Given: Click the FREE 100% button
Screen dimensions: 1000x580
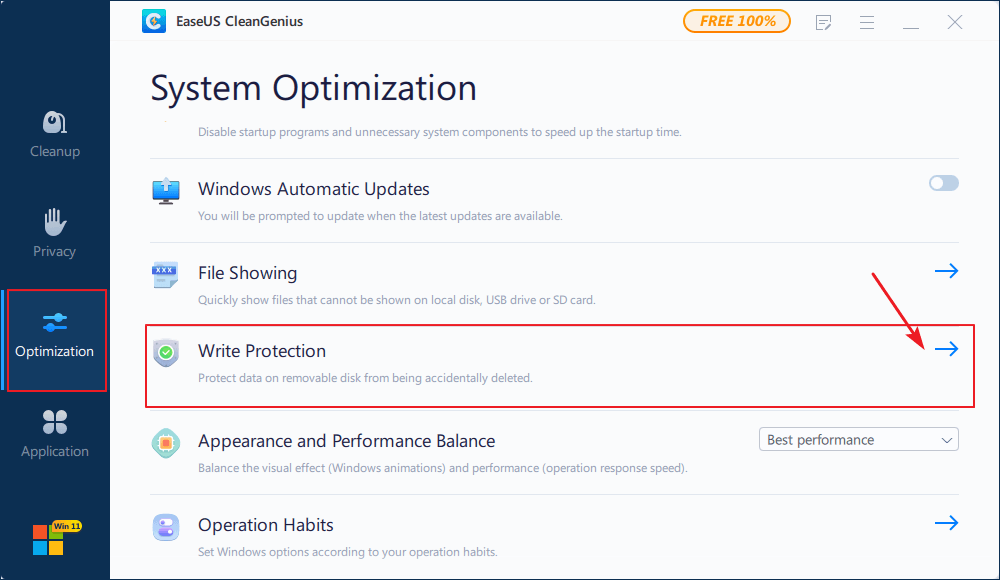Looking at the screenshot, I should coord(737,20).
